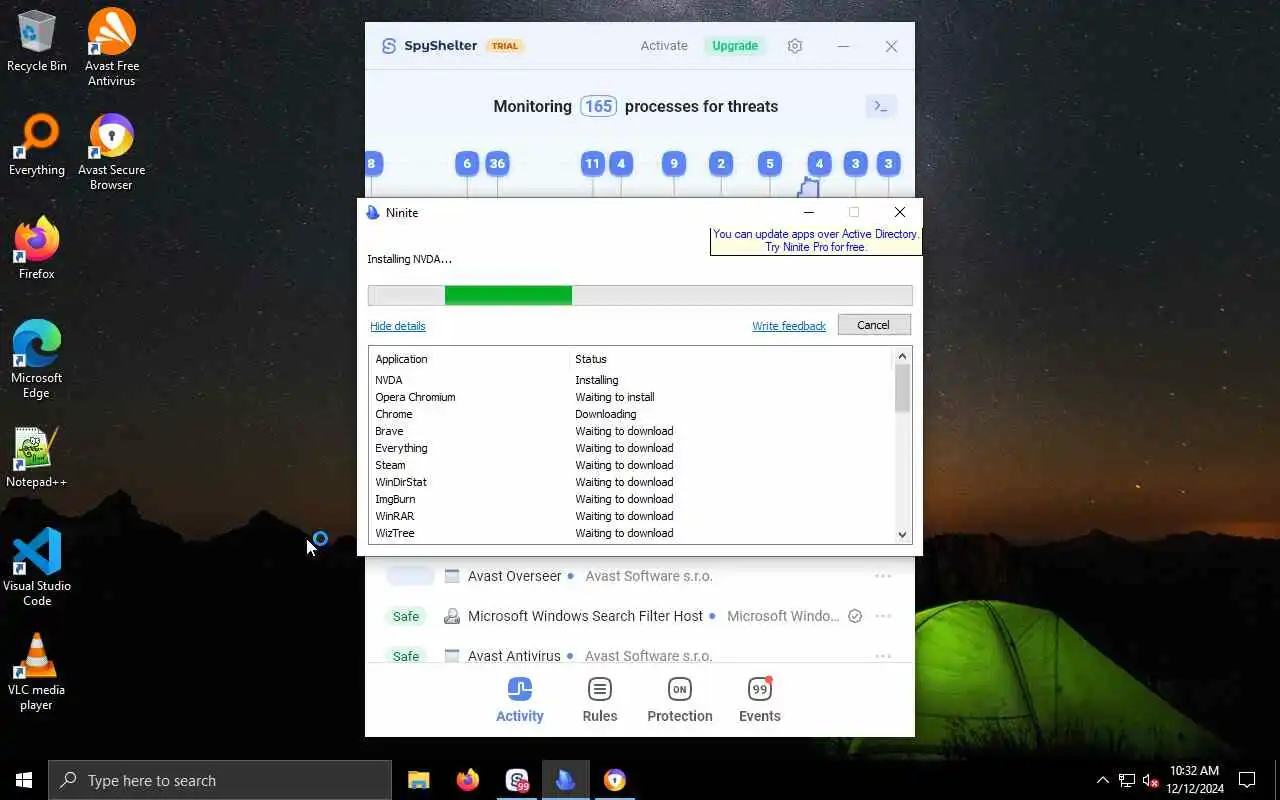Click the Ninite list scroll up arrow

pos(902,356)
